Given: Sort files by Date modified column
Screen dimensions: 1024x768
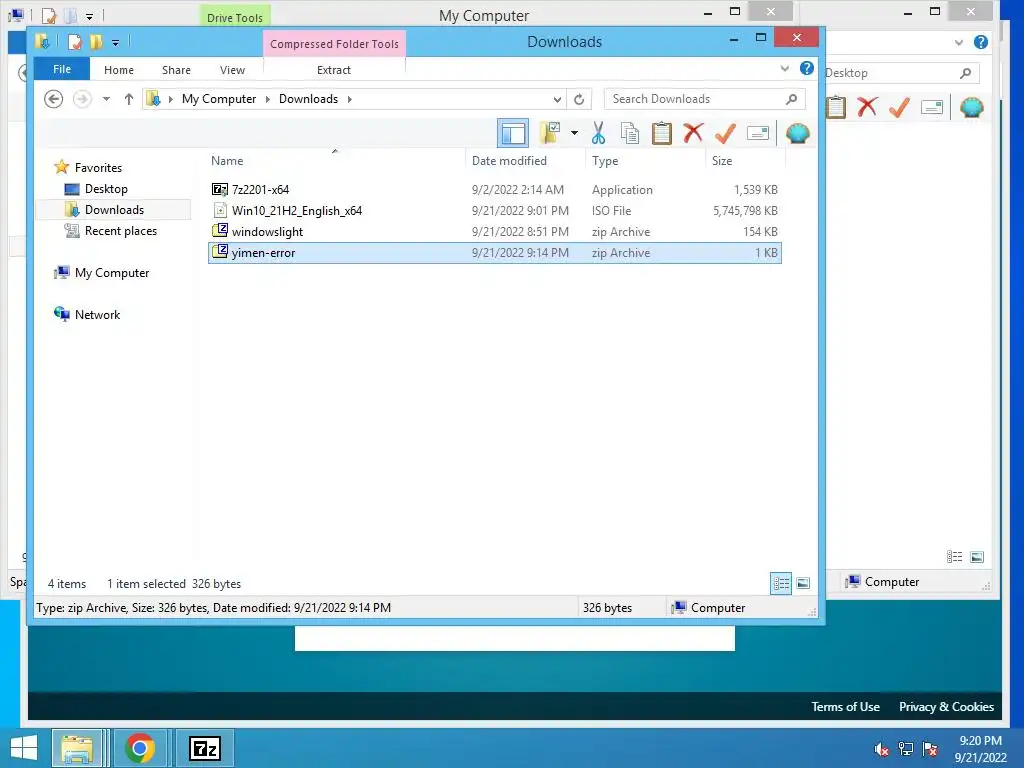Looking at the screenshot, I should click(526, 161).
